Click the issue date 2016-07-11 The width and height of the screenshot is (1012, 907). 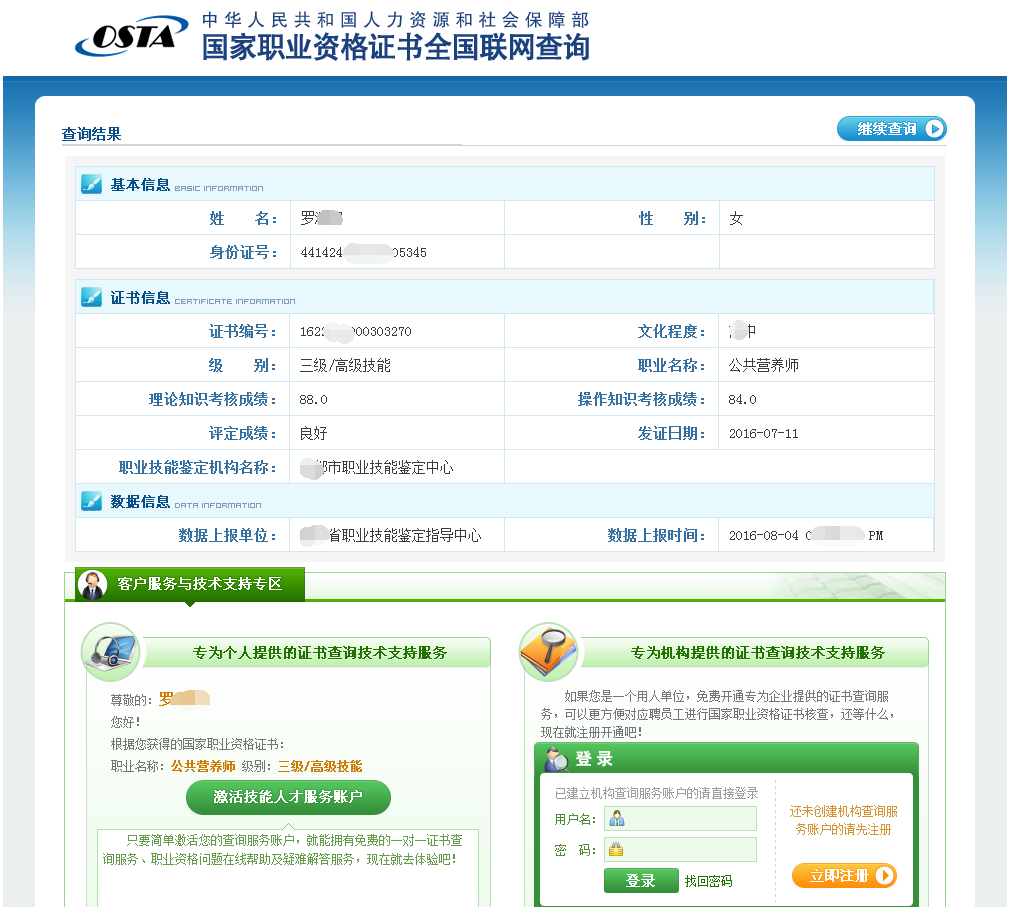tap(764, 434)
